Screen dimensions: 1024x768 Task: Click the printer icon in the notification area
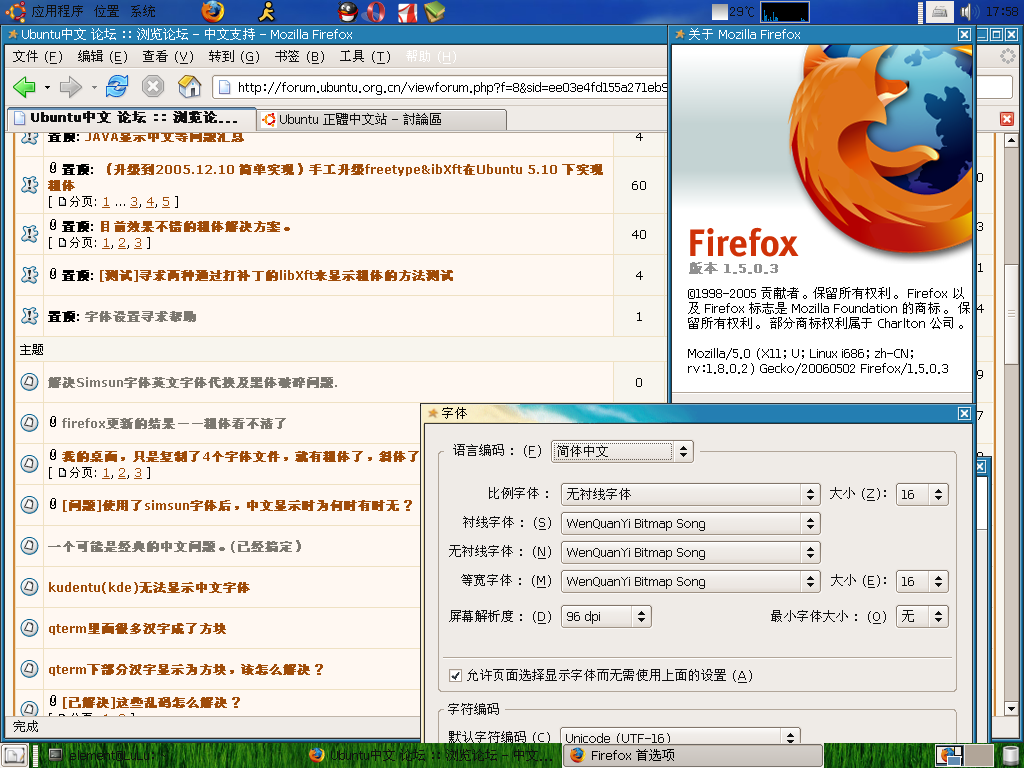click(939, 11)
